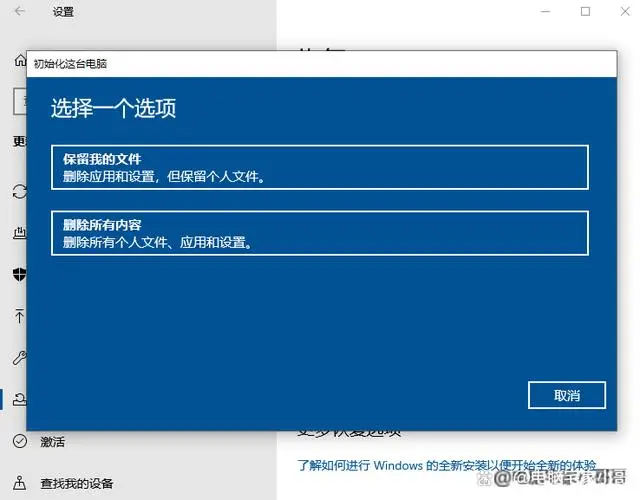Go back with the Settings back arrow
Screen dimensions: 640x500
pos(19,11)
